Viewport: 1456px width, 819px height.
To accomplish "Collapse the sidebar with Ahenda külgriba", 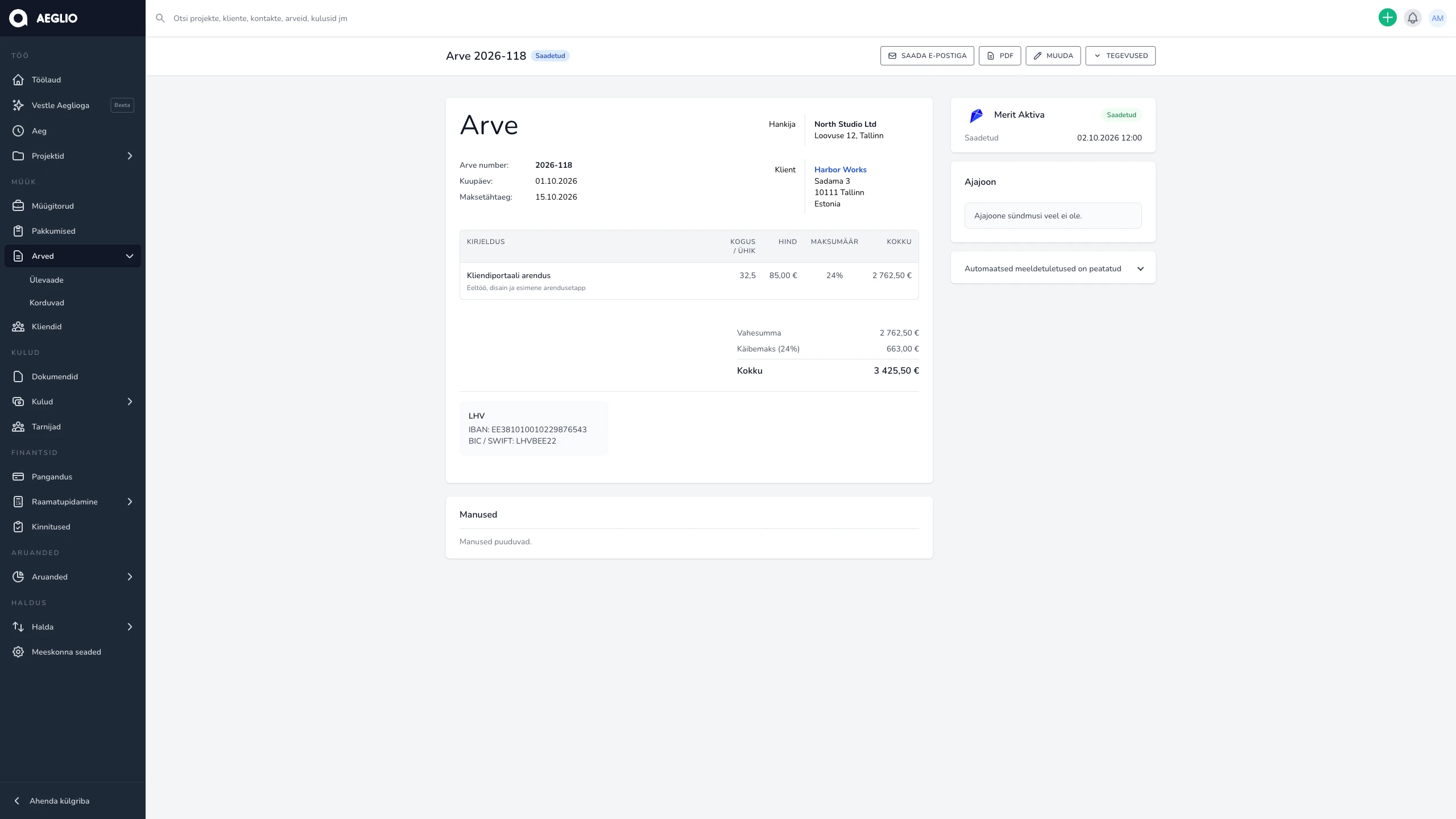I will 73,801.
